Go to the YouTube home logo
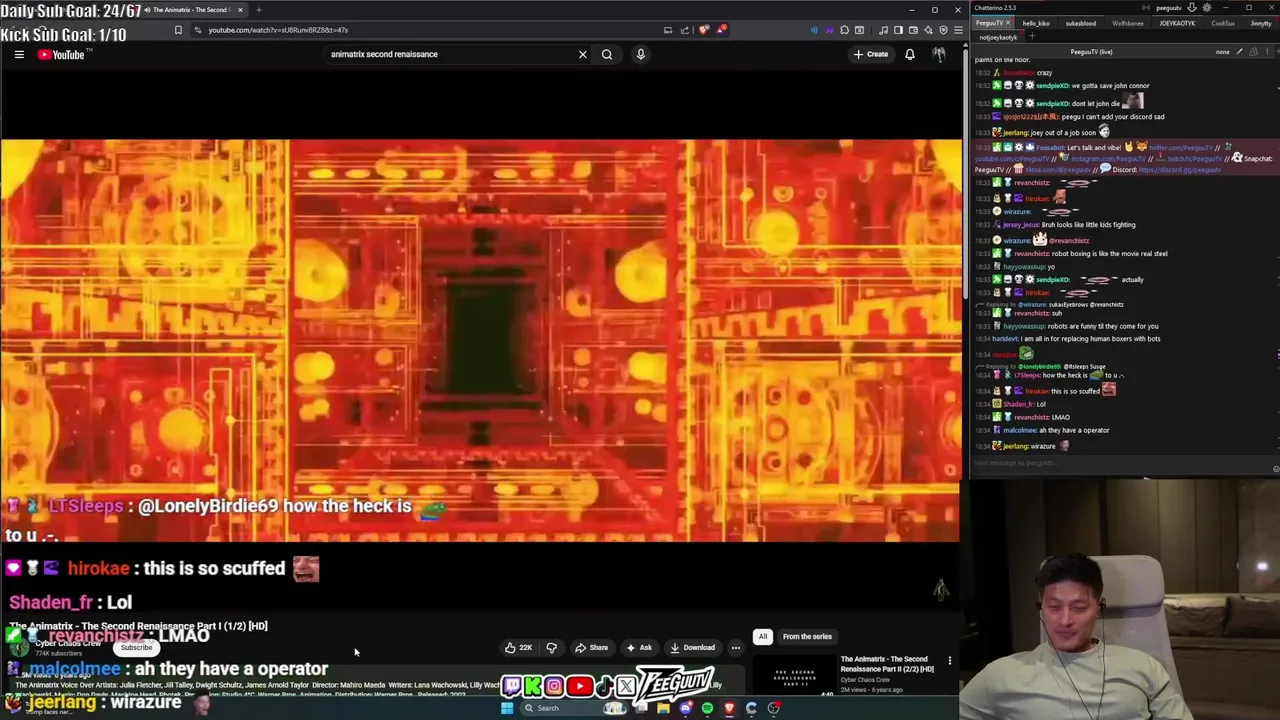 pyautogui.click(x=61, y=54)
